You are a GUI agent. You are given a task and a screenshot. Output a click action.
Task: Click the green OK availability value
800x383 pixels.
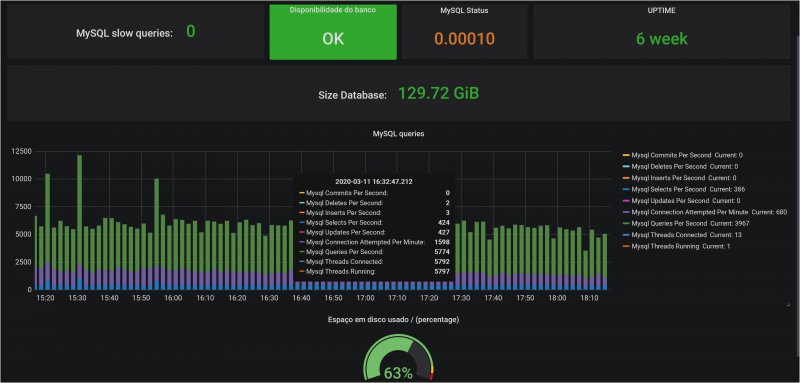click(x=333, y=39)
